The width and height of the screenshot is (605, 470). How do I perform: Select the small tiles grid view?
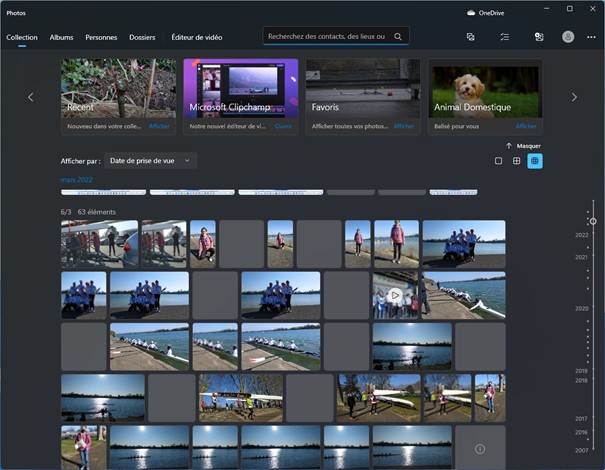pos(535,161)
